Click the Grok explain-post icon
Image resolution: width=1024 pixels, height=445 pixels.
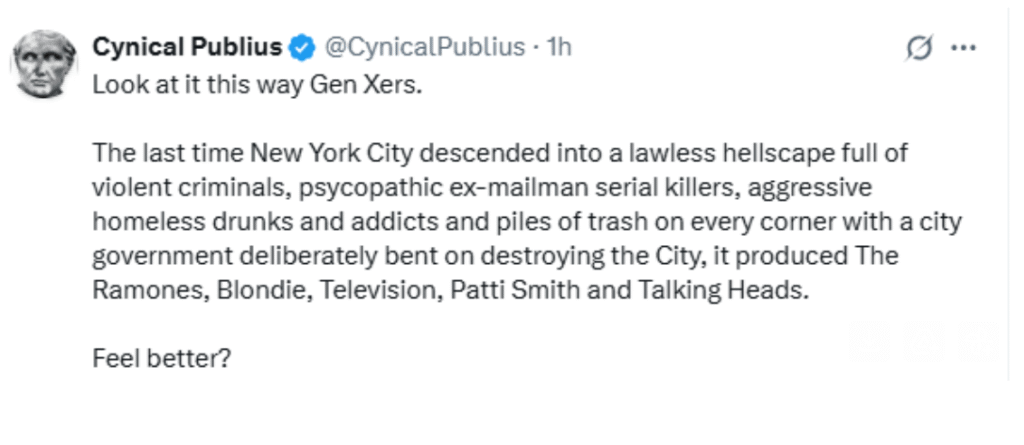click(x=917, y=48)
